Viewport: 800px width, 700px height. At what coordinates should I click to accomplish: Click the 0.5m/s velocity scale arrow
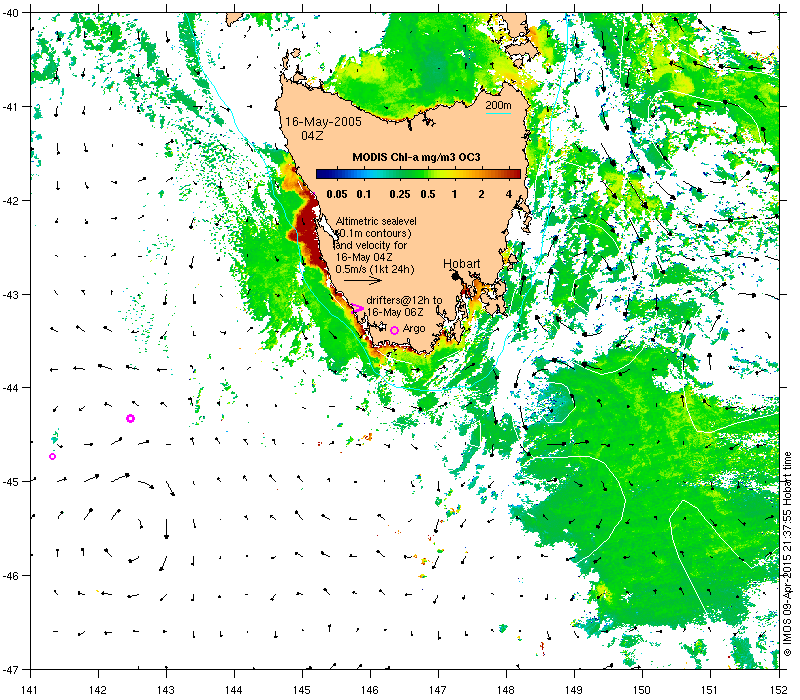pyautogui.click(x=363, y=280)
